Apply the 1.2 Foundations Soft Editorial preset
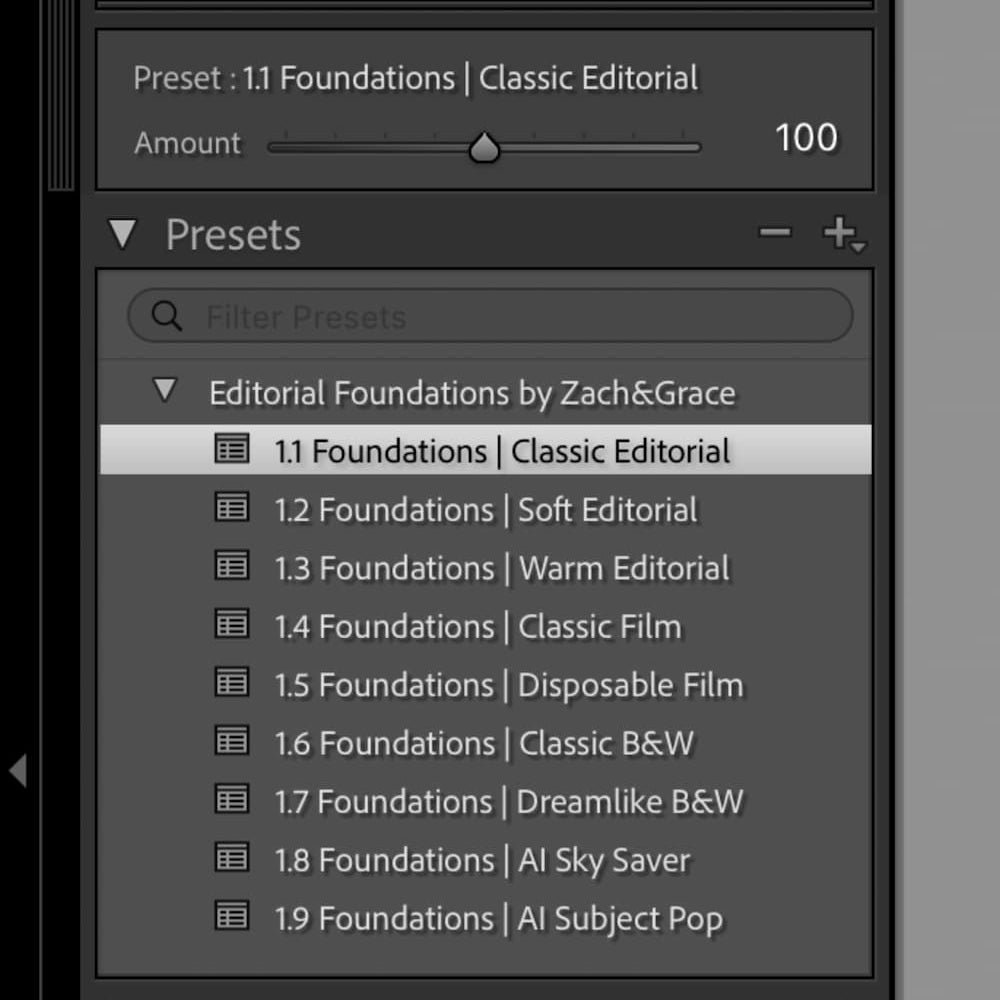This screenshot has width=1000, height=1000. 486,509
